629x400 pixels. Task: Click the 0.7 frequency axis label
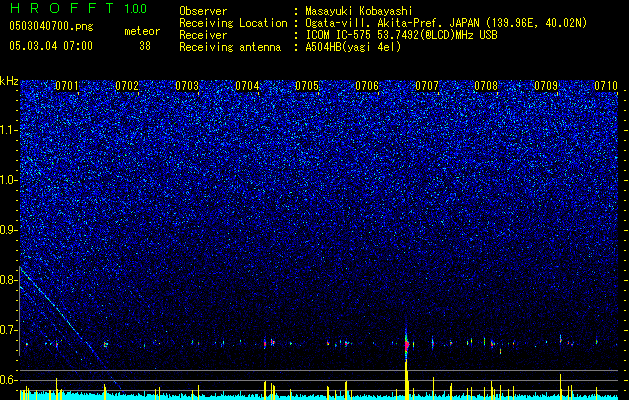(x=8, y=330)
